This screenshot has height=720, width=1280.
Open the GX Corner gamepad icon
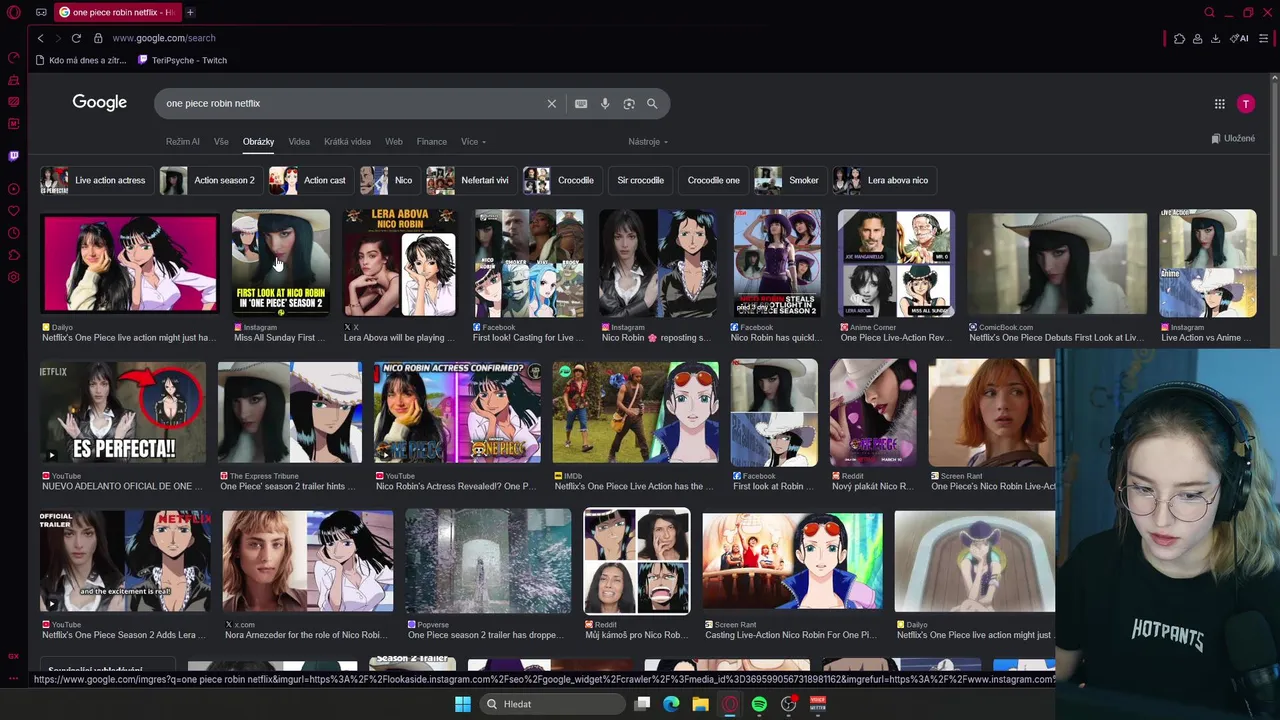41,13
